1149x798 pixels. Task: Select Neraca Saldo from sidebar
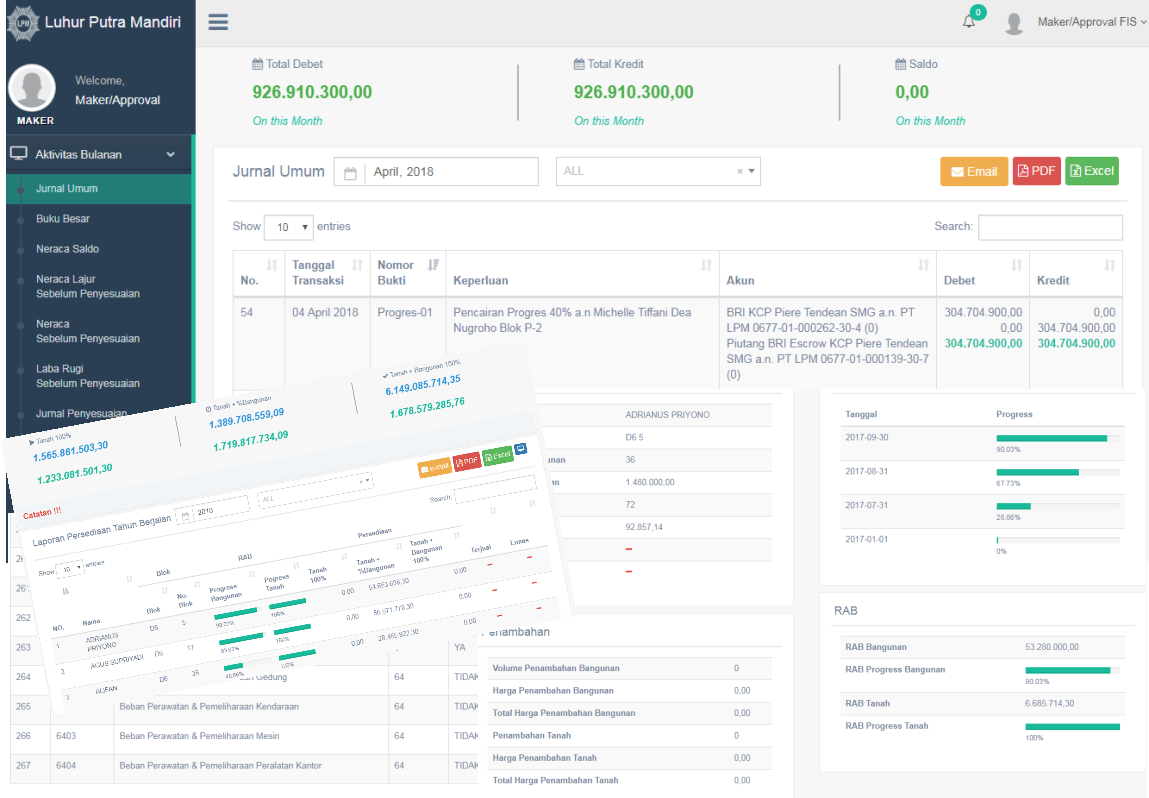point(67,248)
